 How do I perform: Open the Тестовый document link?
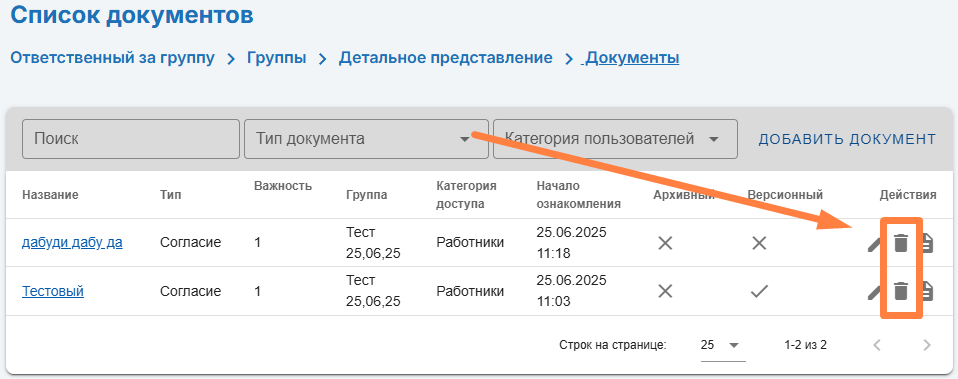pos(53,291)
